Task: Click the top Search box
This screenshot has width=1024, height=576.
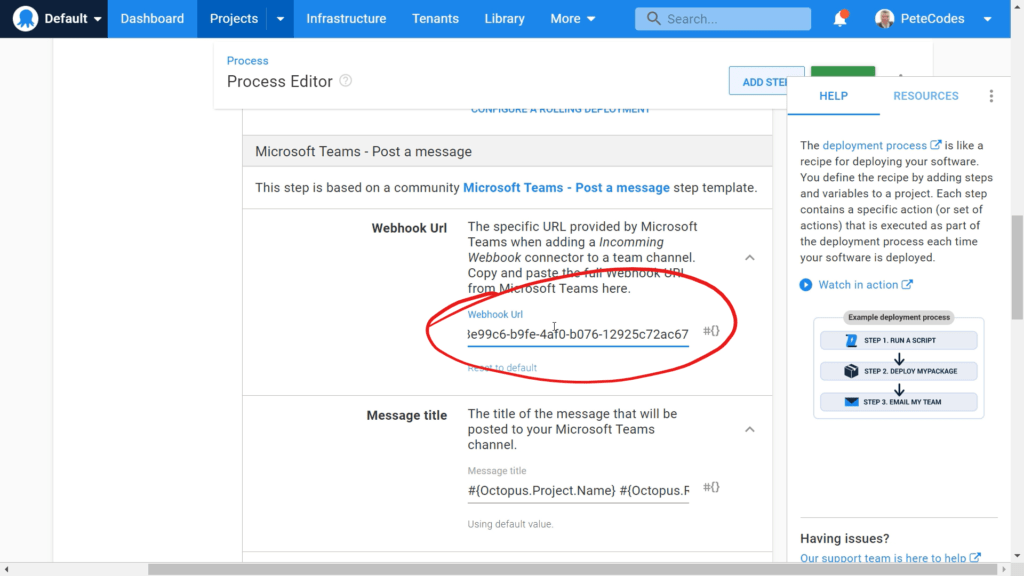Action: click(x=723, y=18)
